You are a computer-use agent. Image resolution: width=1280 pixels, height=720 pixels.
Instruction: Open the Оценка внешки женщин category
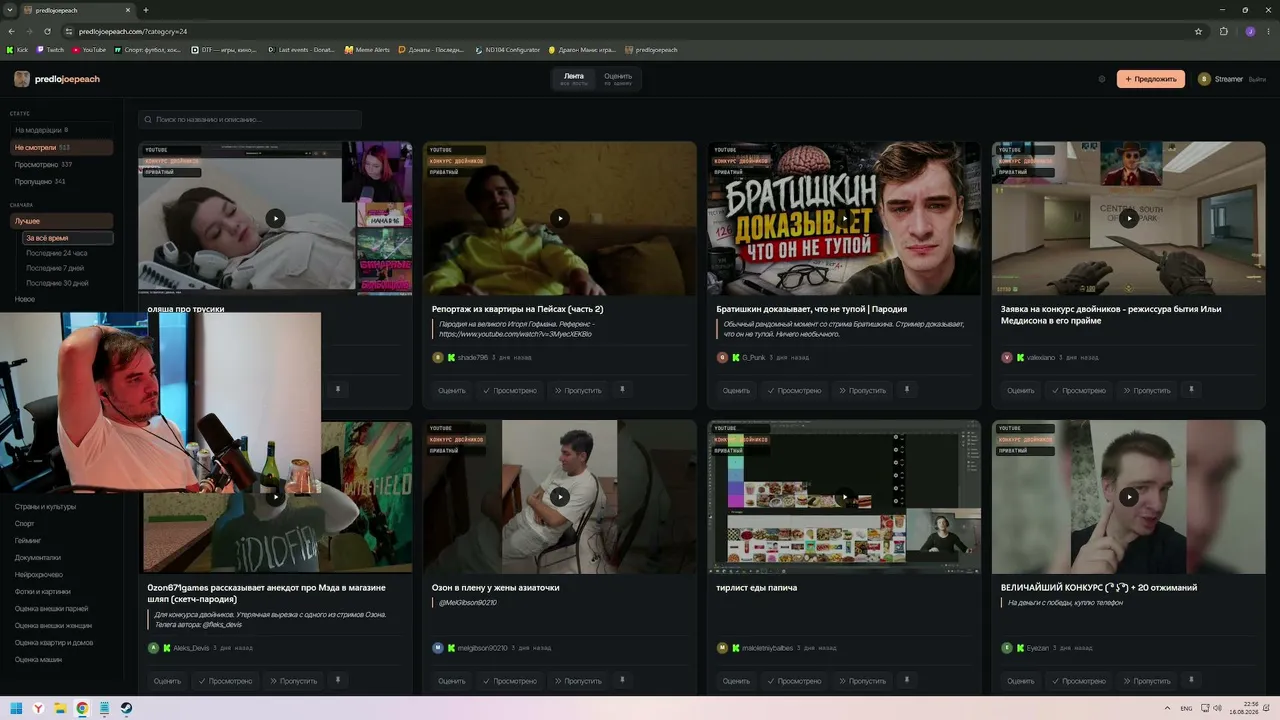53,625
